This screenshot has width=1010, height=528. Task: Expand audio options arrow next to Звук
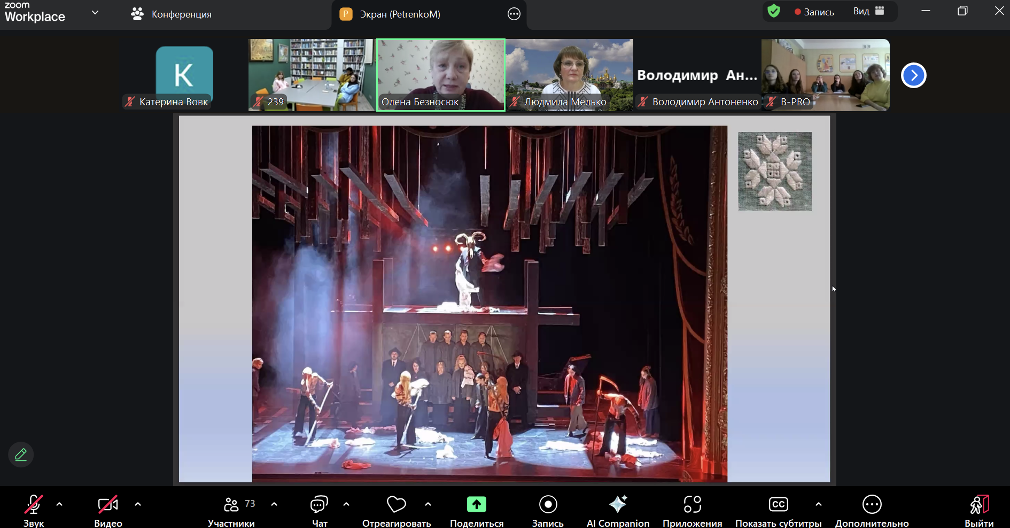pyautogui.click(x=60, y=504)
